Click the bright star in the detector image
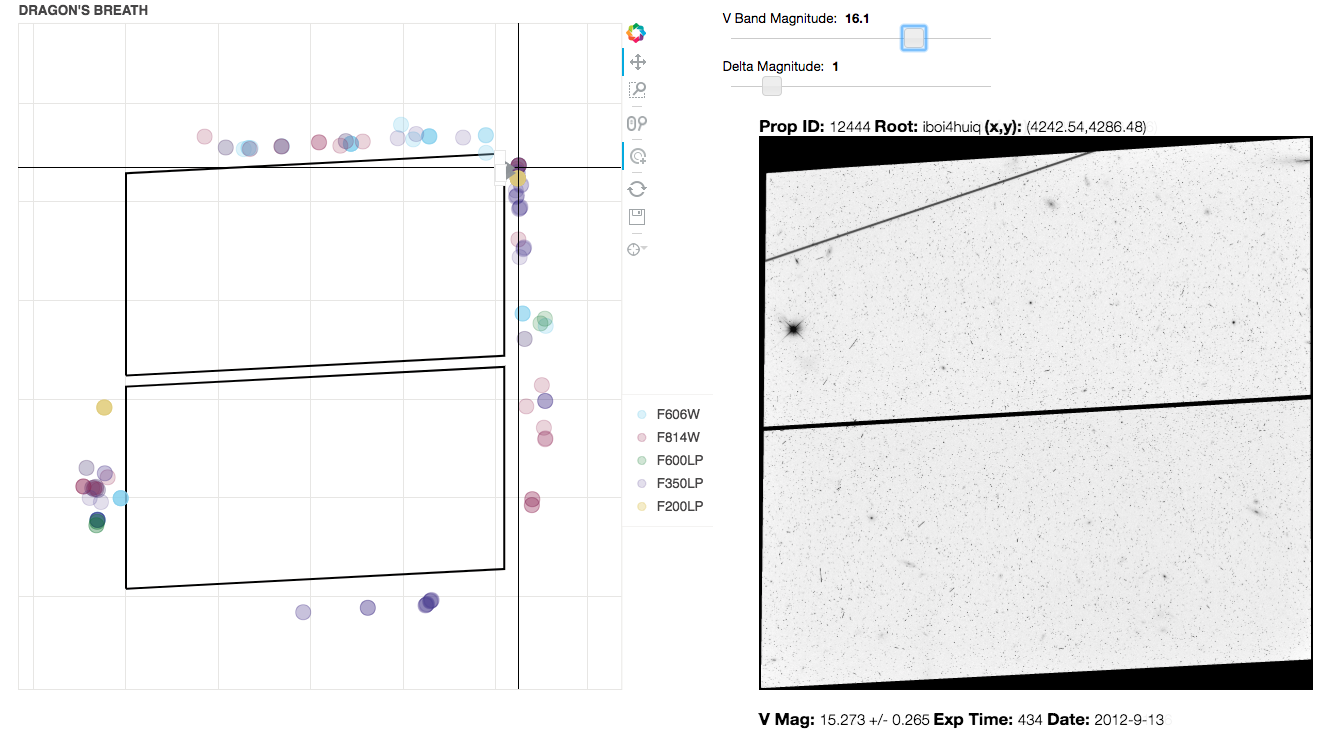Image resolution: width=1332 pixels, height=736 pixels. [793, 328]
